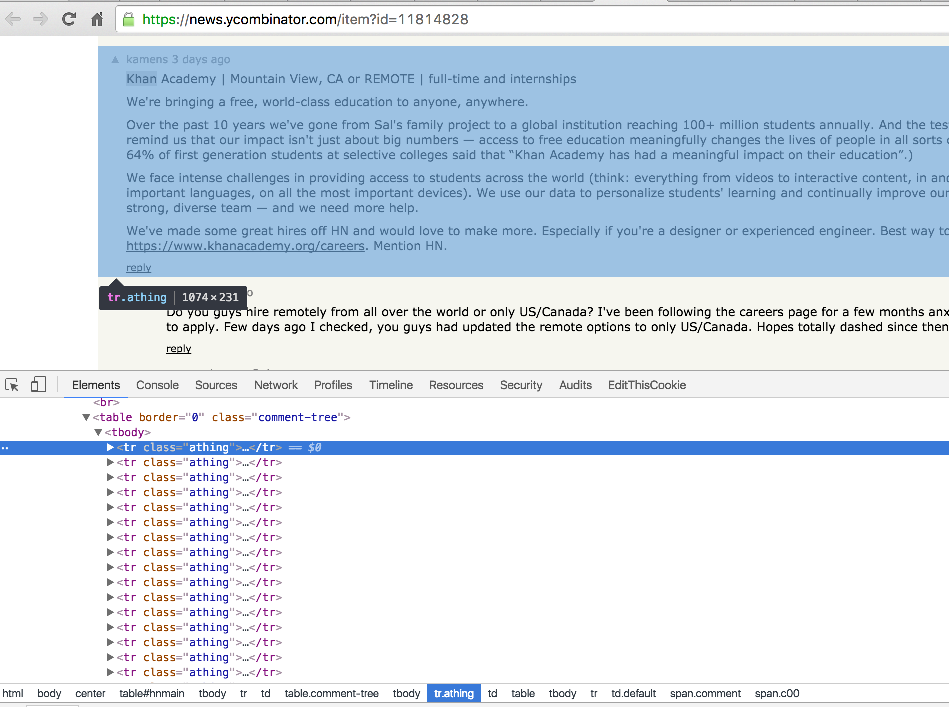Click reply under the Khan Academy post
The image size is (949, 707).
tap(139, 268)
